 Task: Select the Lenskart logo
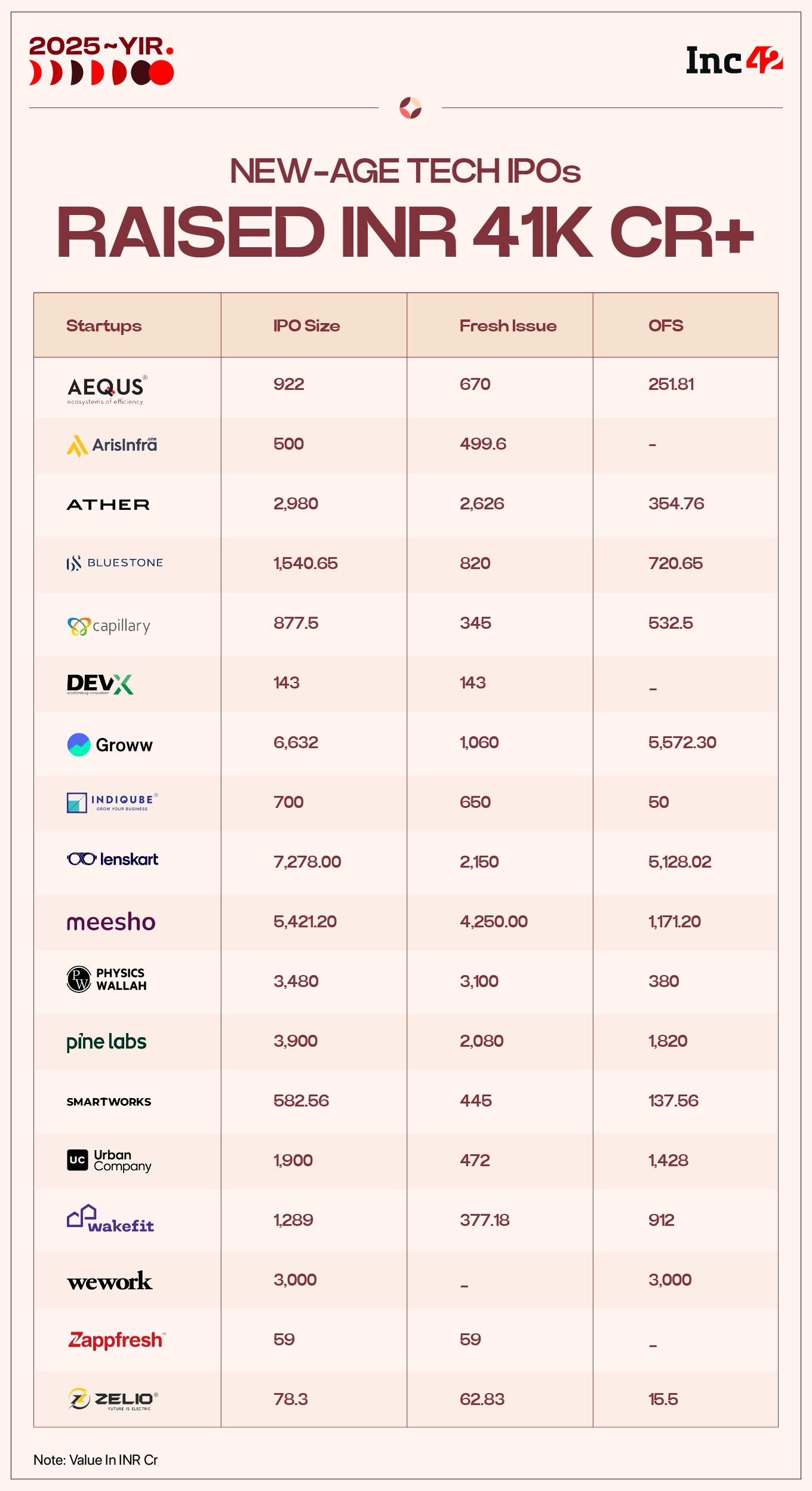[112, 859]
